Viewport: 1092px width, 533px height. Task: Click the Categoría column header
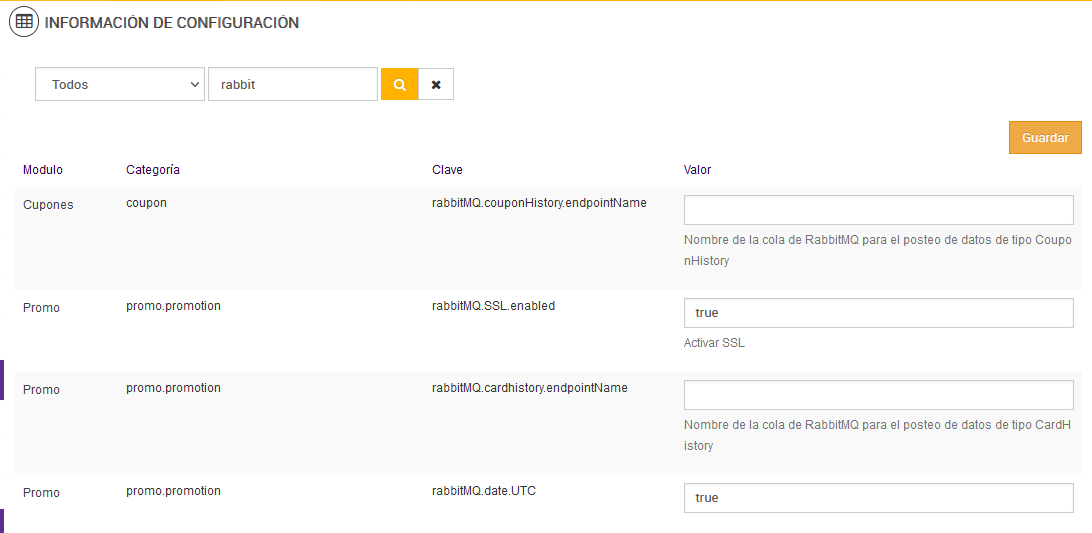153,170
